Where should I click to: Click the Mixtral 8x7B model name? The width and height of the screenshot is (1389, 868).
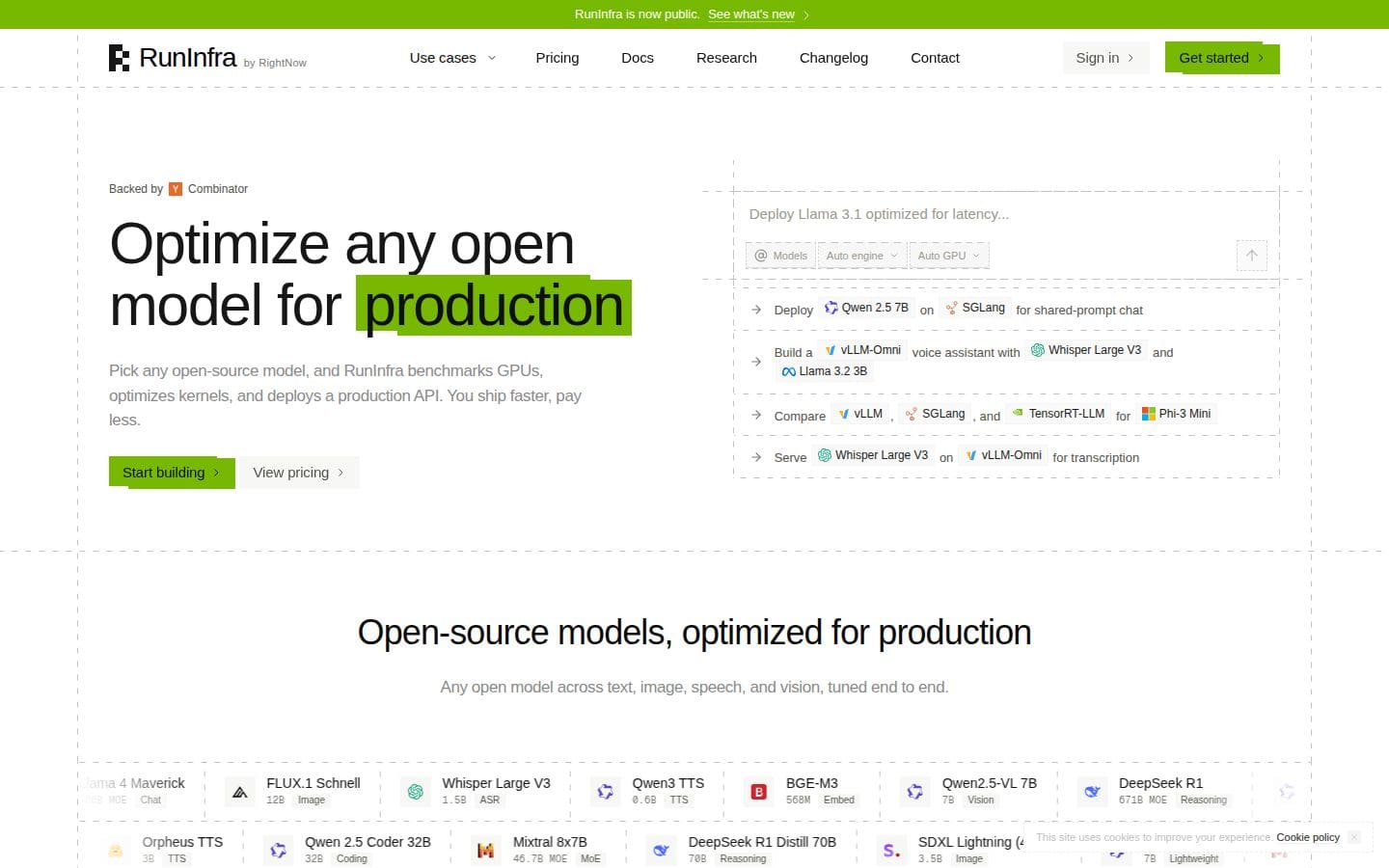[x=550, y=842]
